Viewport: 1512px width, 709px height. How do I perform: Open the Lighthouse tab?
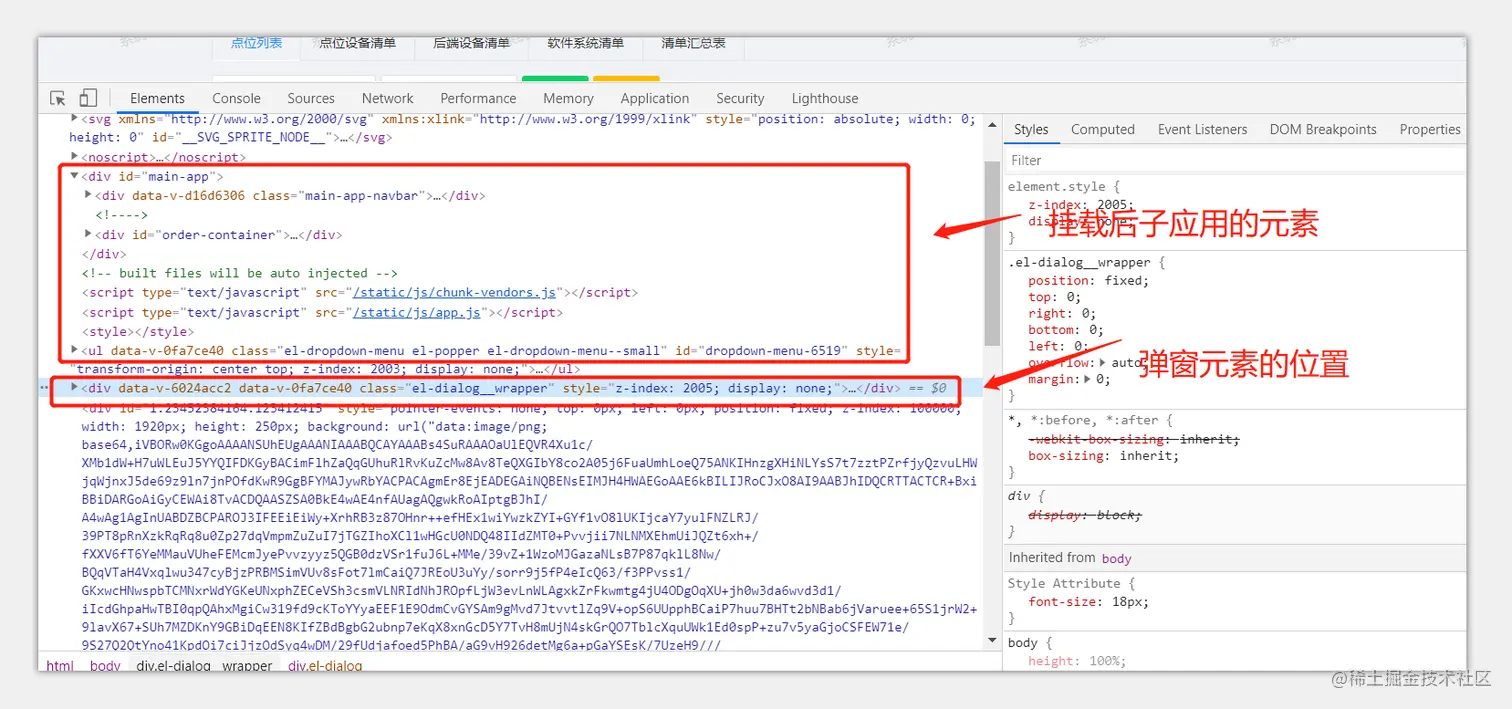(825, 98)
